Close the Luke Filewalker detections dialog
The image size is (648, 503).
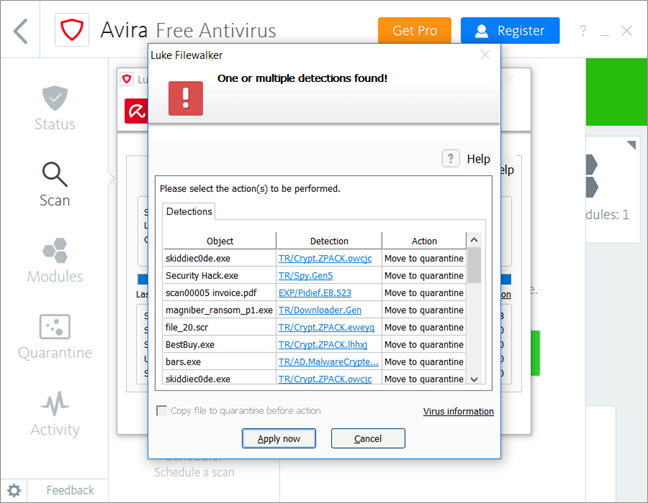point(485,55)
